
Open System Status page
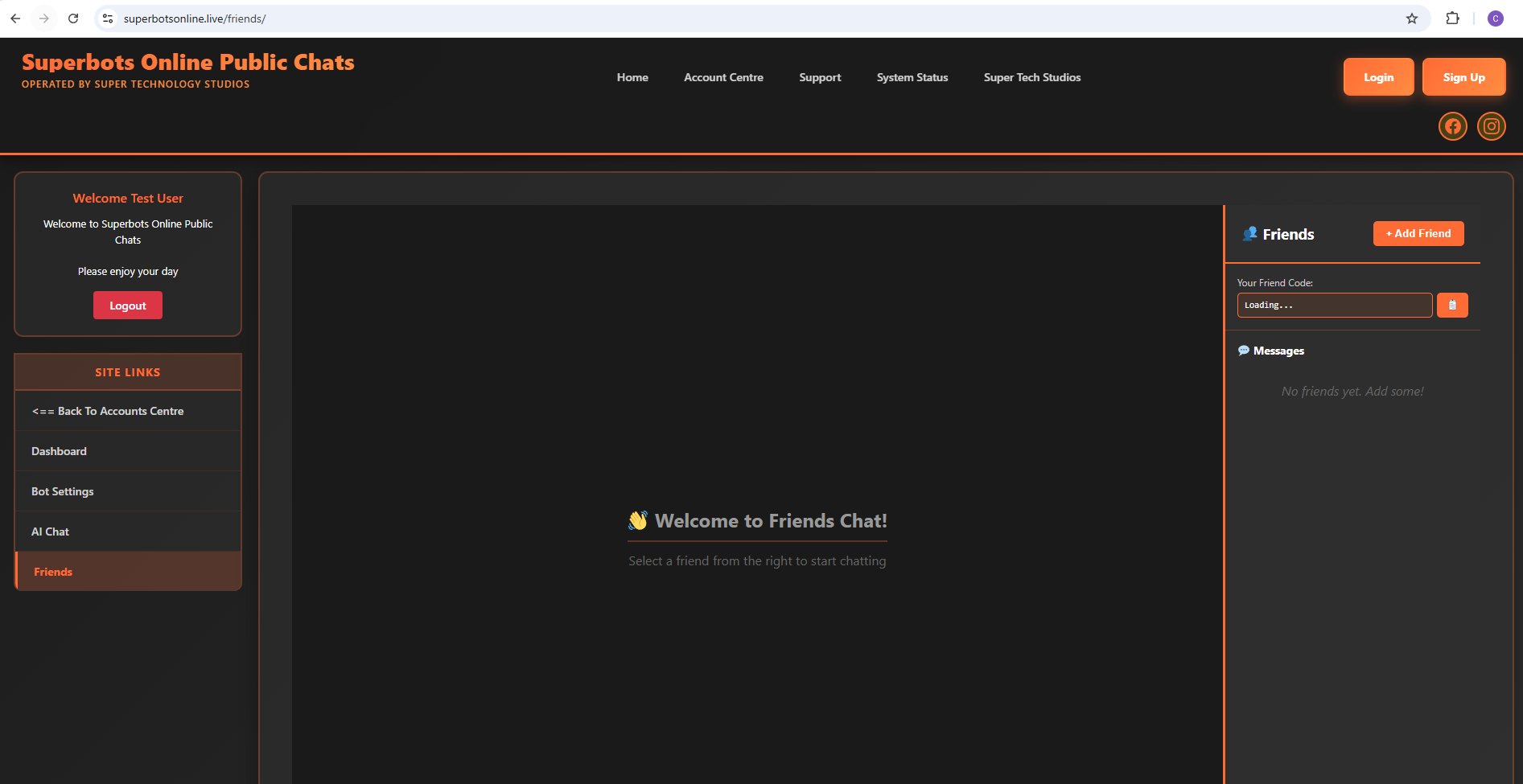[x=912, y=77]
